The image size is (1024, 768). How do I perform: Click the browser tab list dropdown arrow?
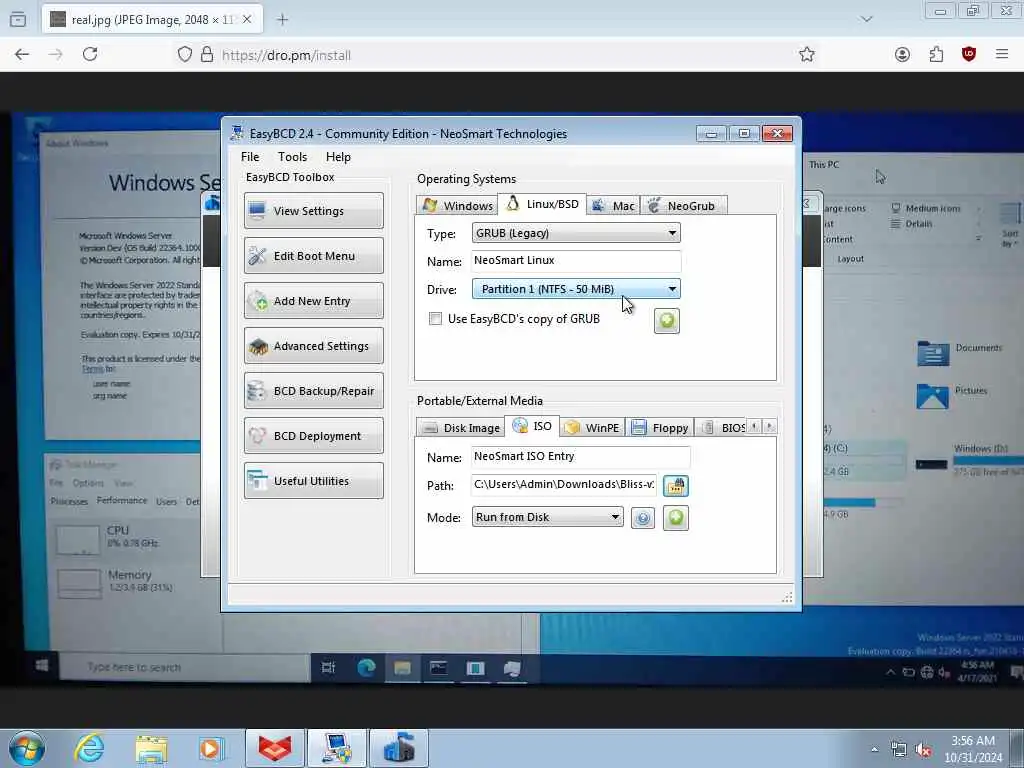tap(867, 19)
